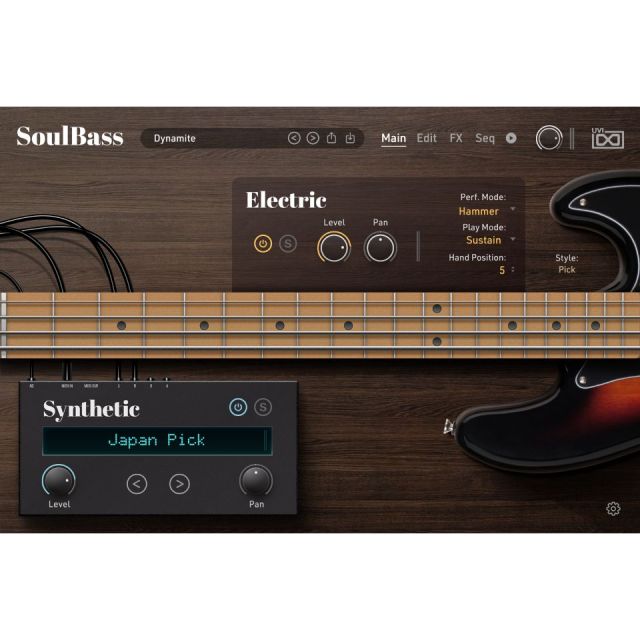
Task: Open the Seq tab
Action: tap(485, 138)
